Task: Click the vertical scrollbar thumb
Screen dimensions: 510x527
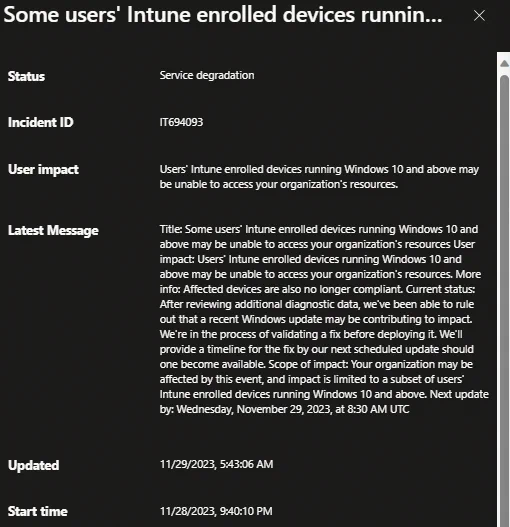Action: [504, 301]
